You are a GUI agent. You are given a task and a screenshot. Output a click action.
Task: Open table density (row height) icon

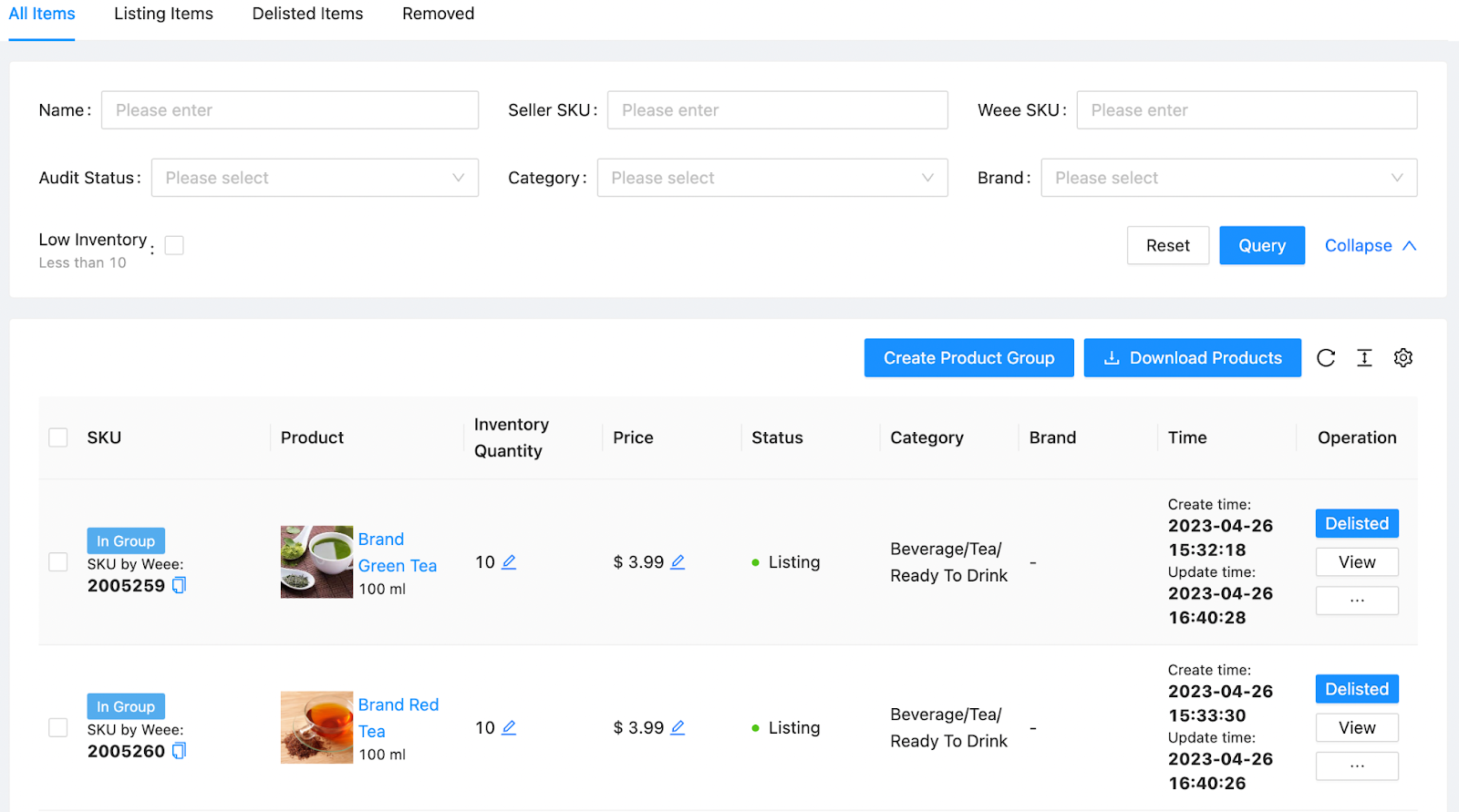(1364, 358)
